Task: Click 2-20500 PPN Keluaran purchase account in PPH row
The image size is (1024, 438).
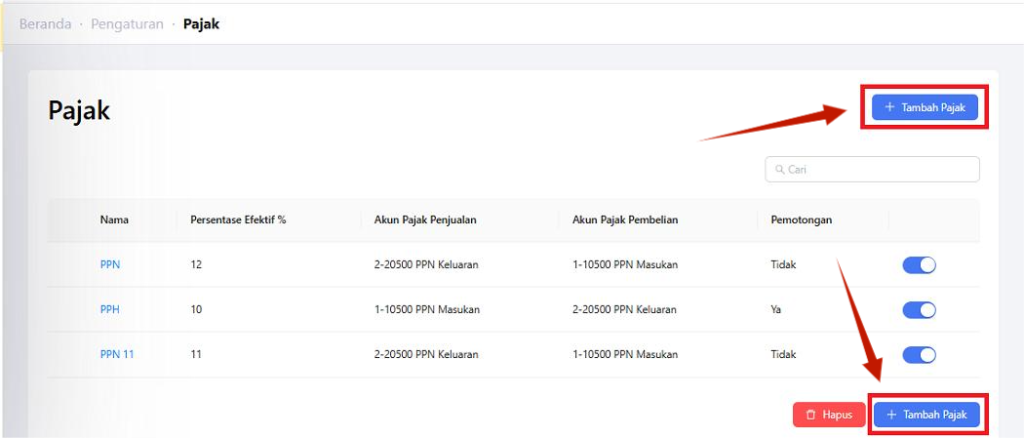Action: point(624,310)
